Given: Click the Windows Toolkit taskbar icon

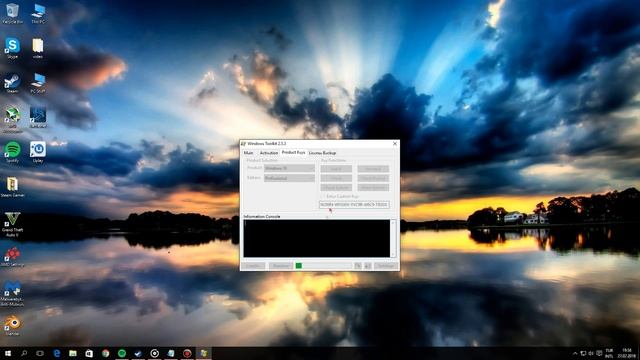Looking at the screenshot, I should click(204, 353).
